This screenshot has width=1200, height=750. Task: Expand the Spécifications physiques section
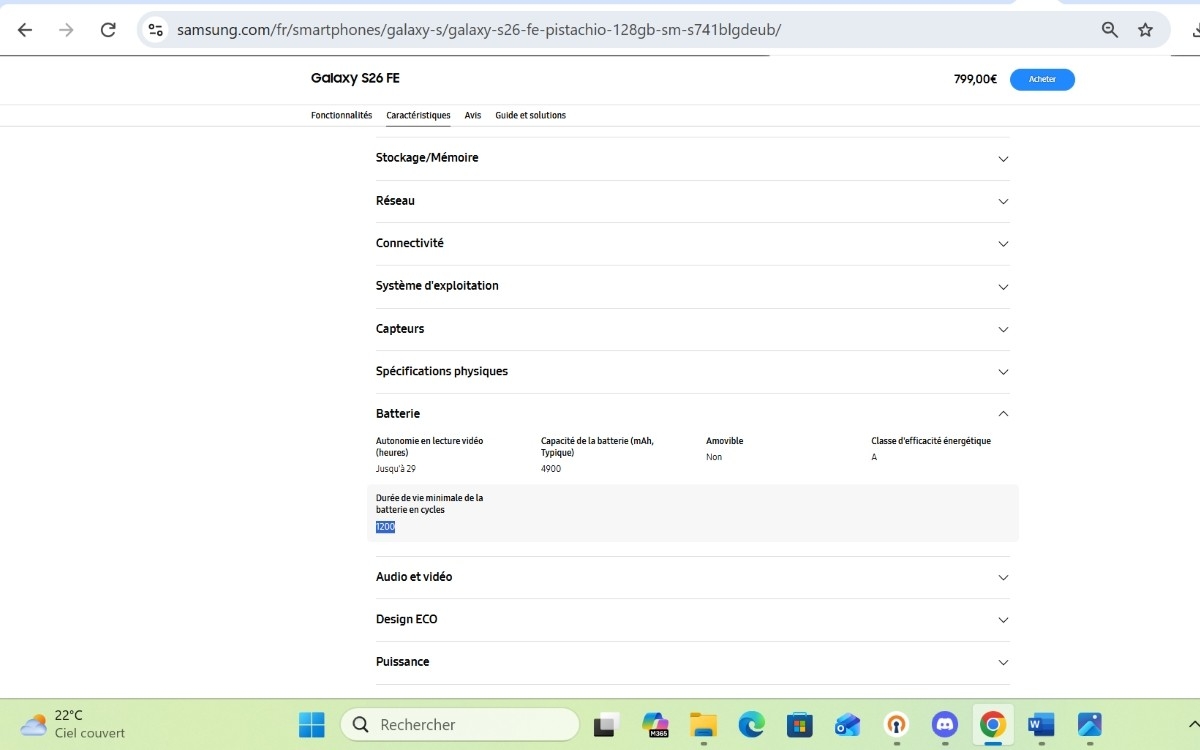coord(693,371)
